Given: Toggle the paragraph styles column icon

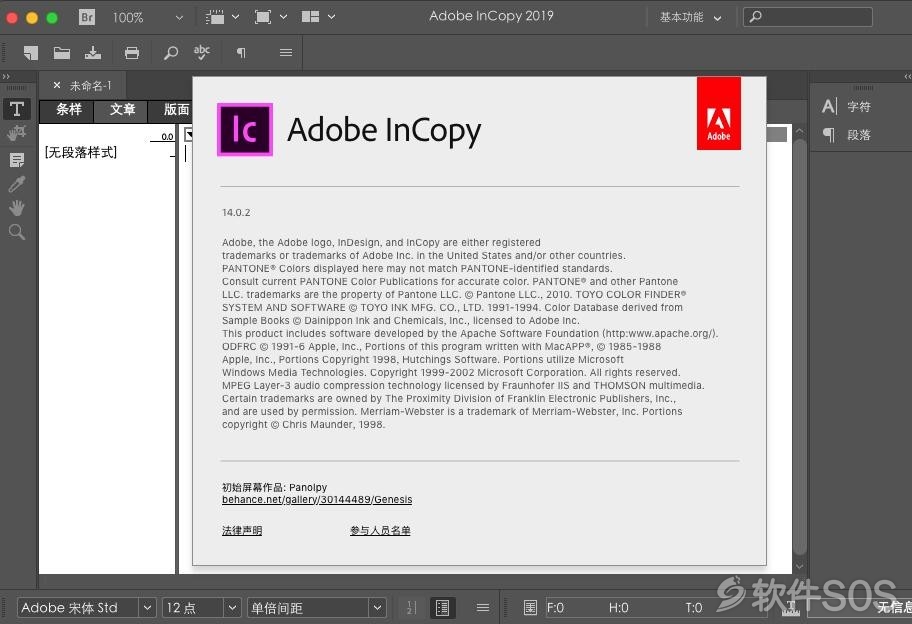Looking at the screenshot, I should [443, 608].
